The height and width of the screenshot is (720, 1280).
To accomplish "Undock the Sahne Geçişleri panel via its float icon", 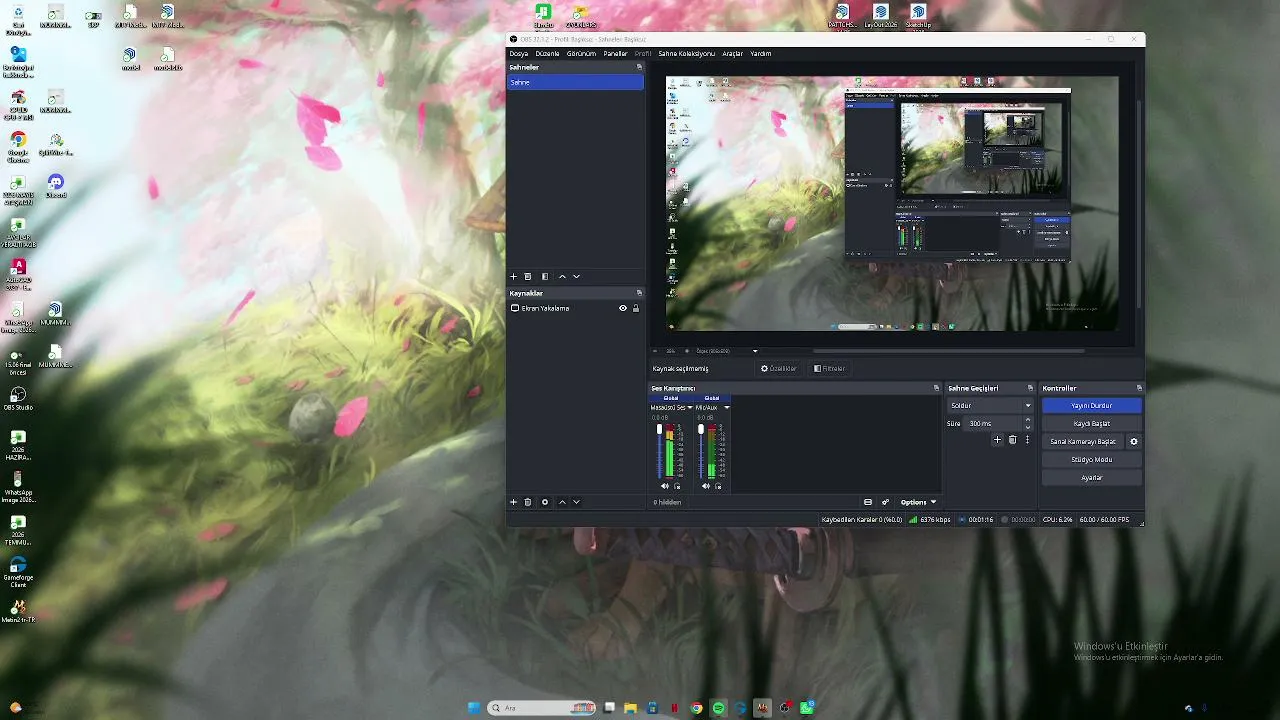I will tap(1030, 388).
